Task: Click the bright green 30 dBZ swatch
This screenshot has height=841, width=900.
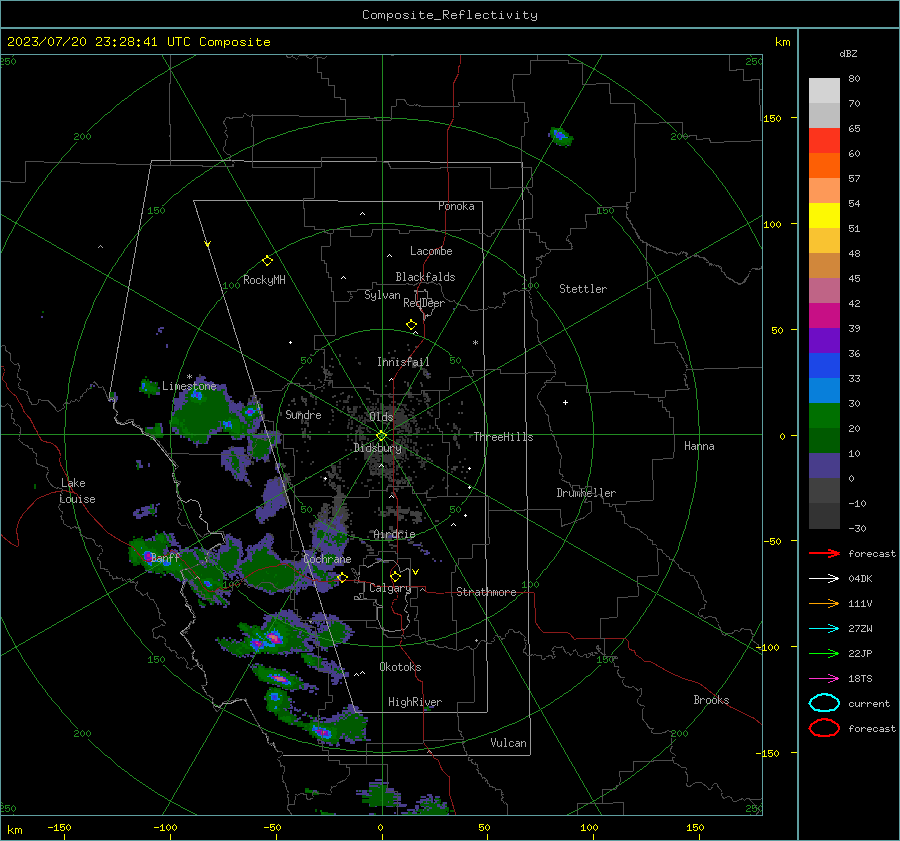Action: tap(824, 415)
